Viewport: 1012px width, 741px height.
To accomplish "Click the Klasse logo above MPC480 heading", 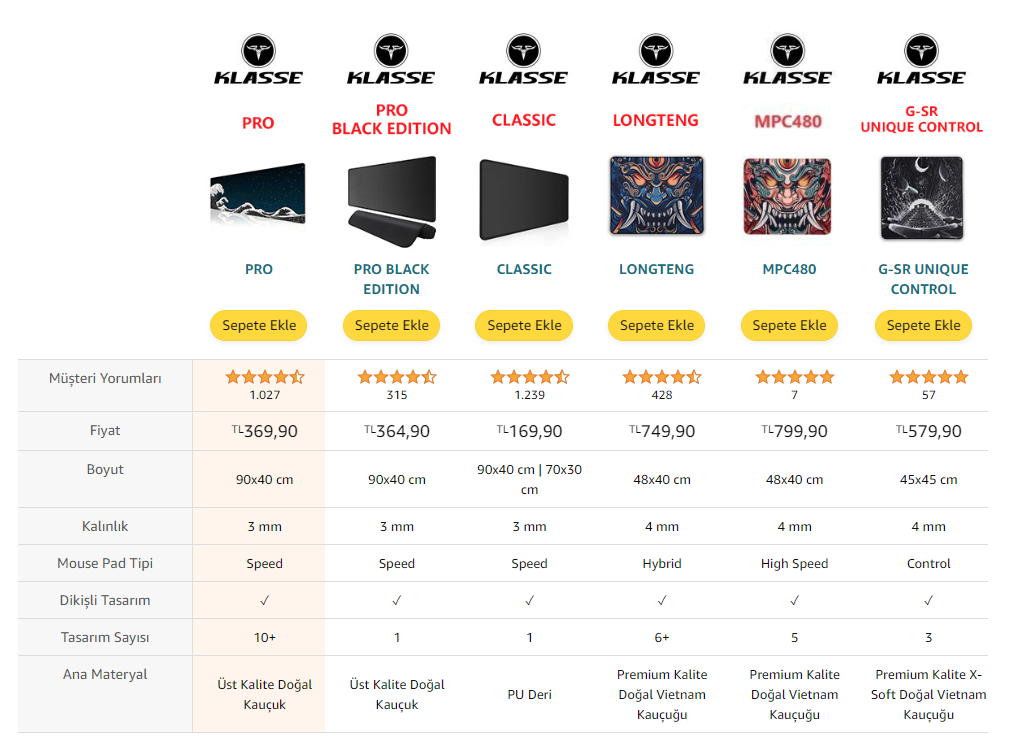I will click(x=788, y=59).
